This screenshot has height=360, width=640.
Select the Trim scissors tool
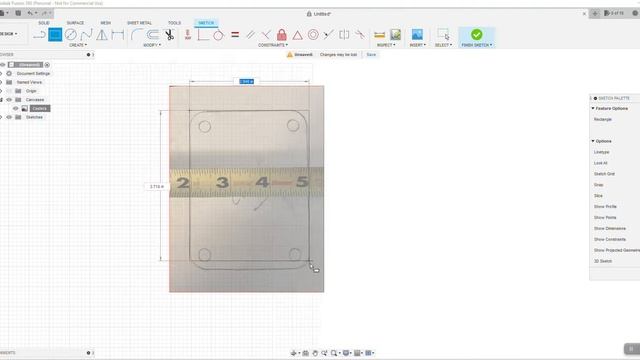point(169,35)
